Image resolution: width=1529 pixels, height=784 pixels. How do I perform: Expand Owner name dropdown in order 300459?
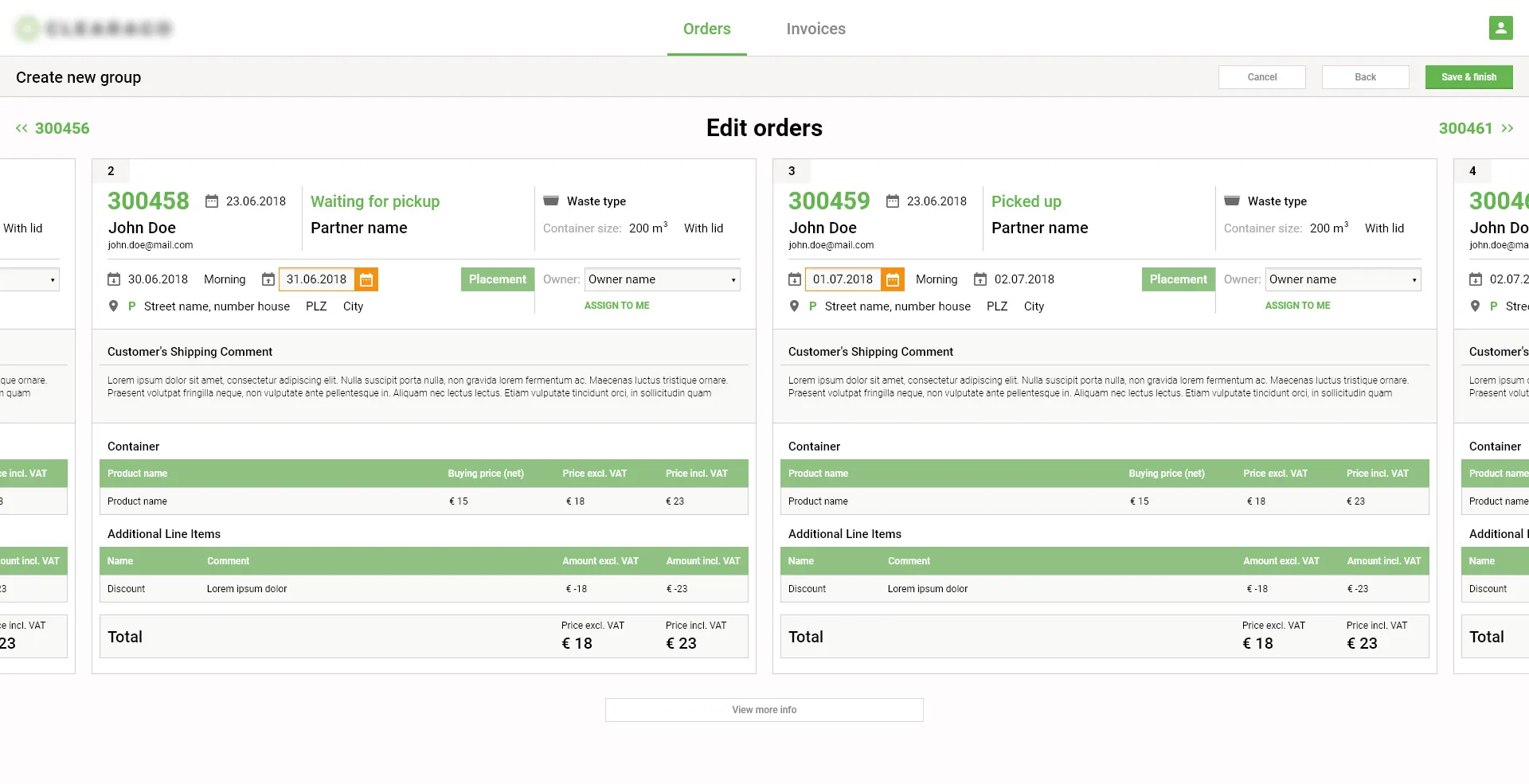tap(1343, 279)
